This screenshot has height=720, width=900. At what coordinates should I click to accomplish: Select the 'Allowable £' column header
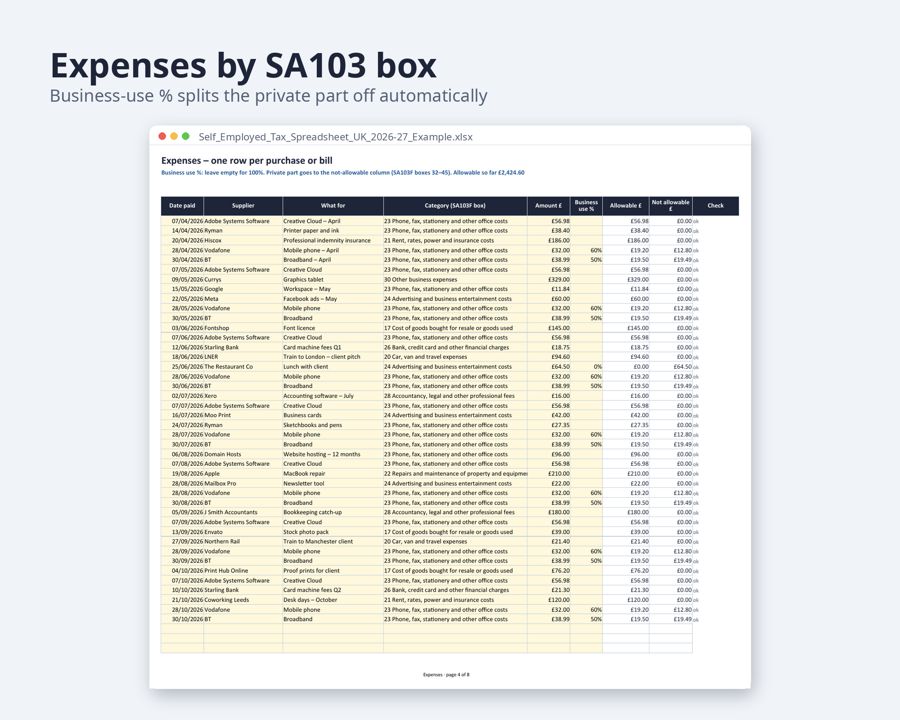(626, 206)
